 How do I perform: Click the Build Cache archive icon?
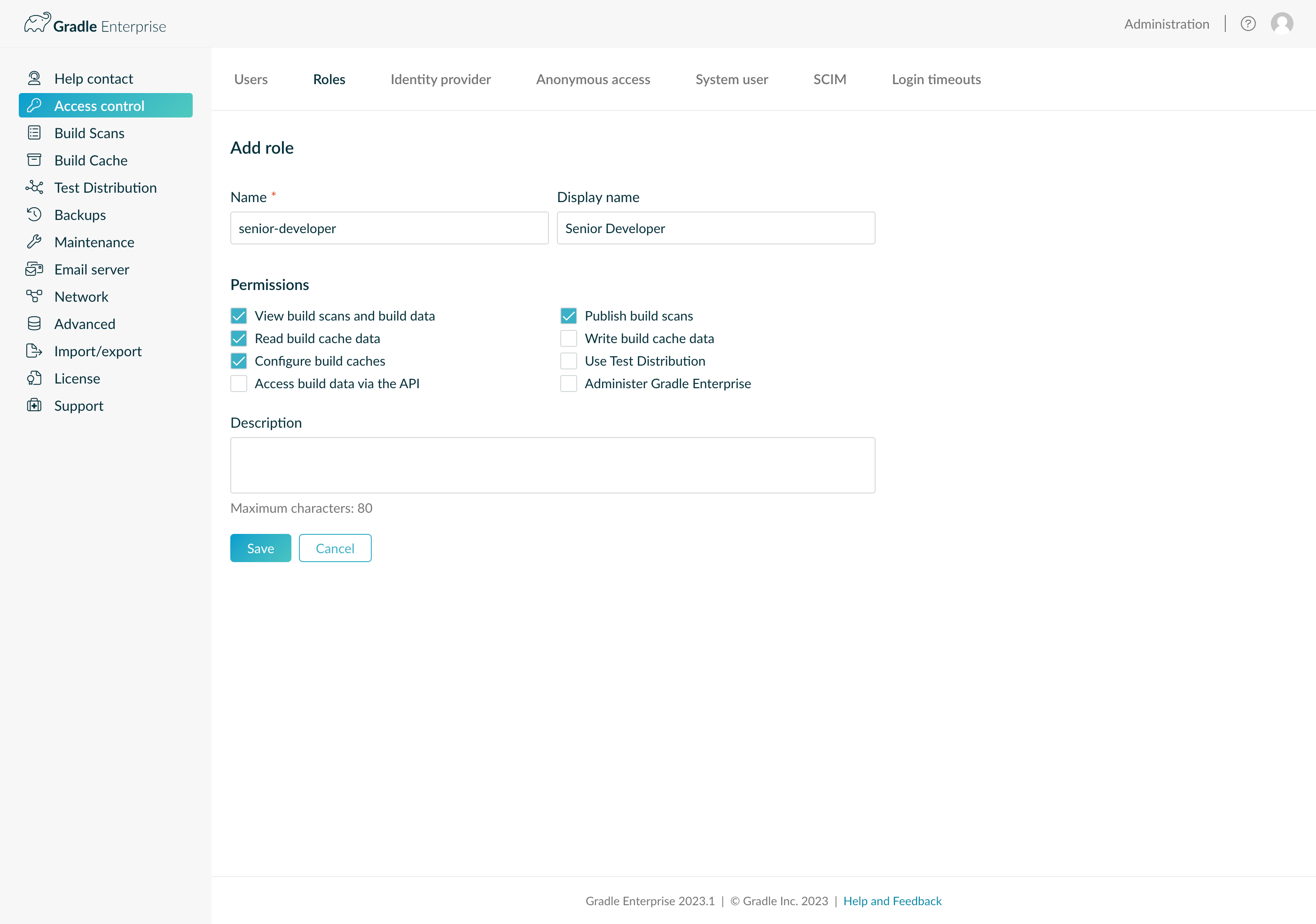point(34,160)
